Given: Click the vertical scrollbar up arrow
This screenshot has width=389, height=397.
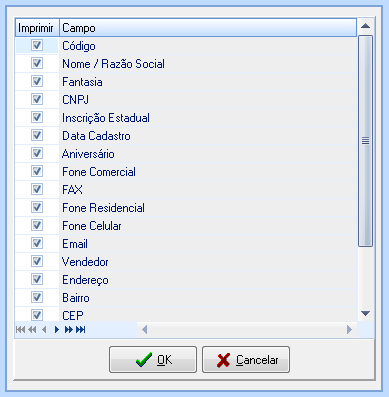Looking at the screenshot, I should coord(366,26).
